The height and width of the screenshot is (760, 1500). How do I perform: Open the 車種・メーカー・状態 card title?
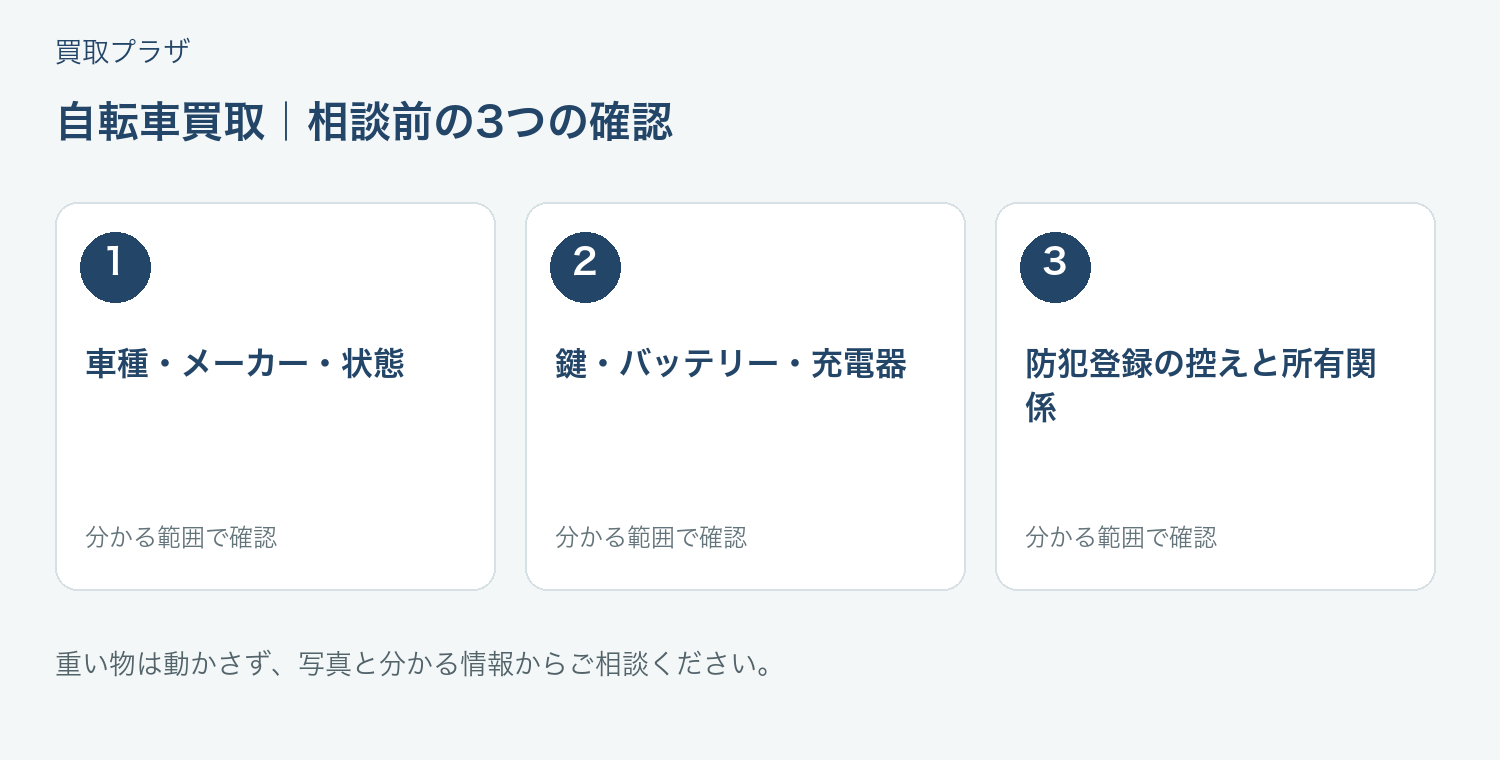(x=245, y=364)
